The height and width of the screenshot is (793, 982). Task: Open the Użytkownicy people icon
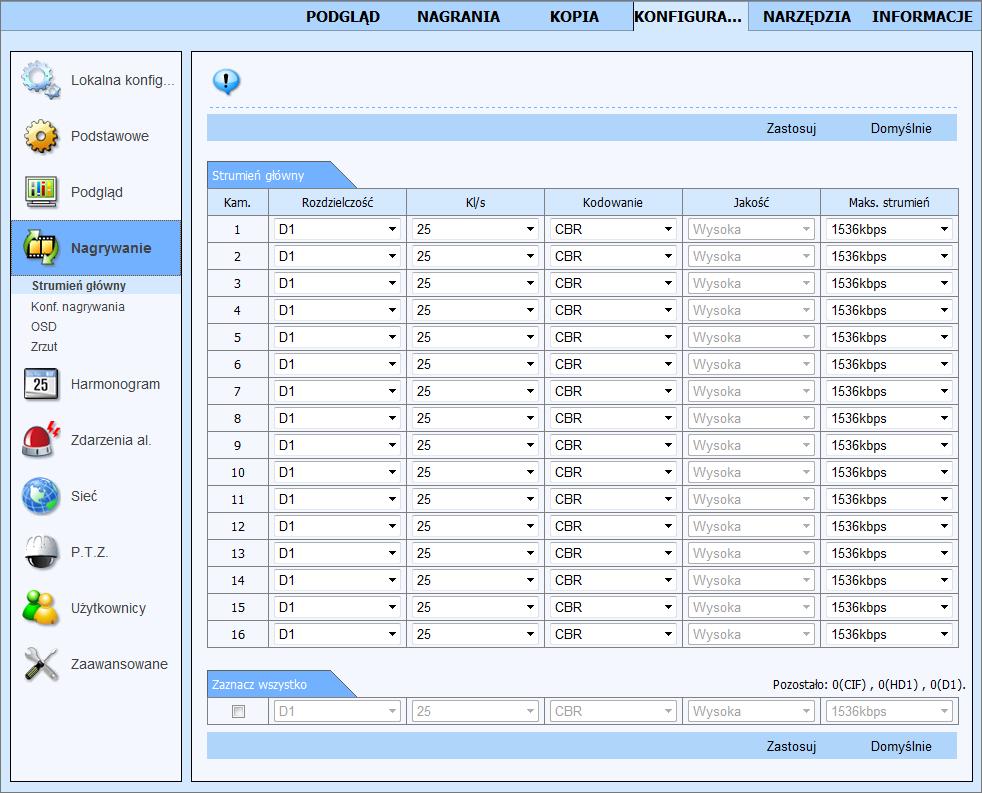[x=41, y=608]
